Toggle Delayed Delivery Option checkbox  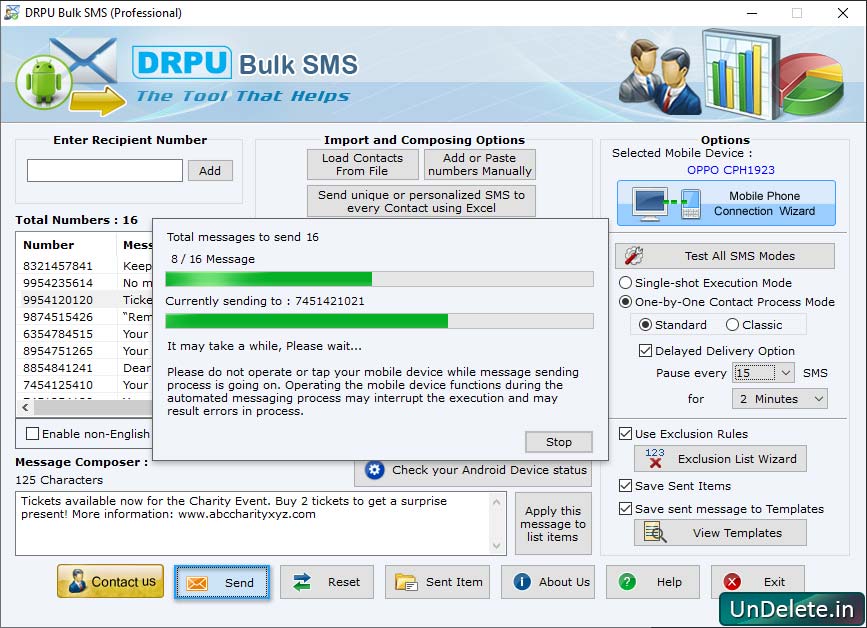tap(645, 350)
